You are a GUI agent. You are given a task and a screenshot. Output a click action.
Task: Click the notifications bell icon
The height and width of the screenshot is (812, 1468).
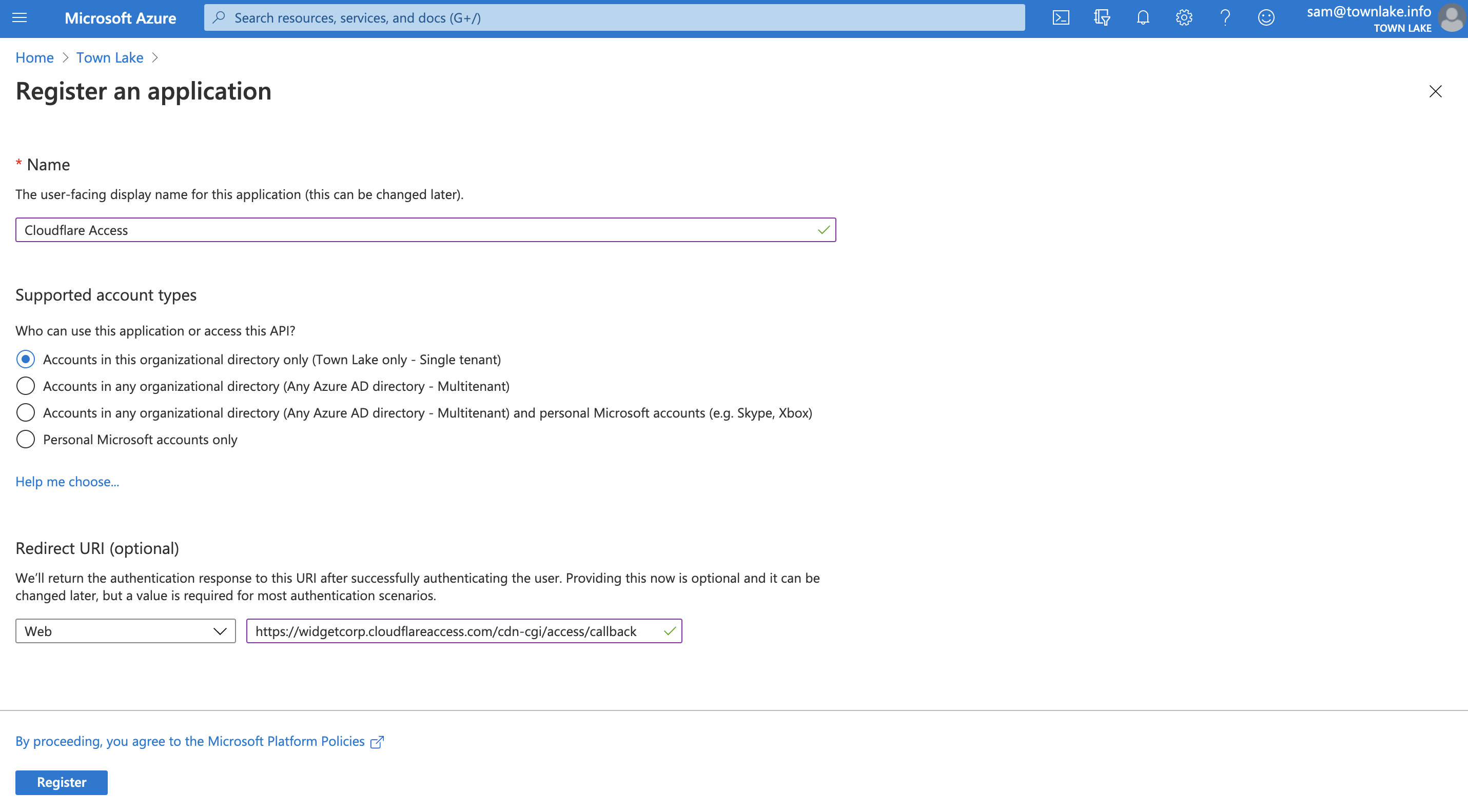coord(1142,18)
